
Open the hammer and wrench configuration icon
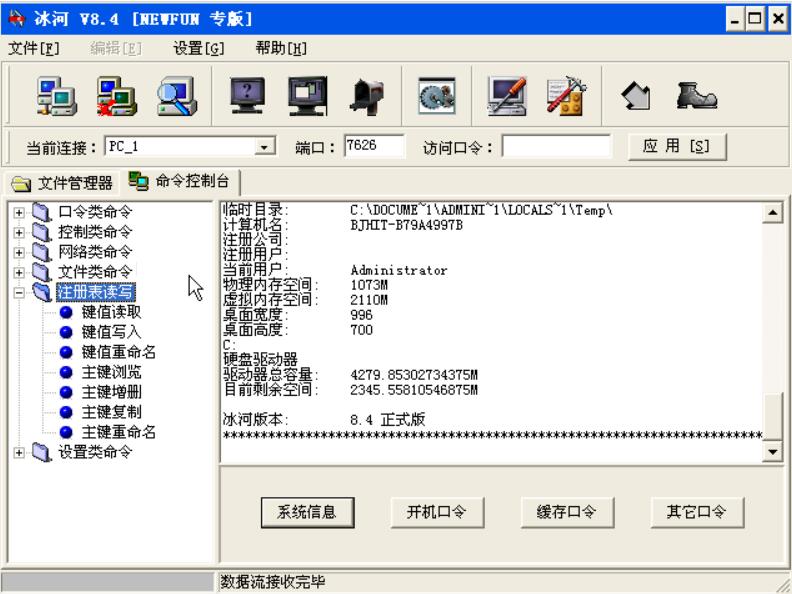[x=566, y=95]
